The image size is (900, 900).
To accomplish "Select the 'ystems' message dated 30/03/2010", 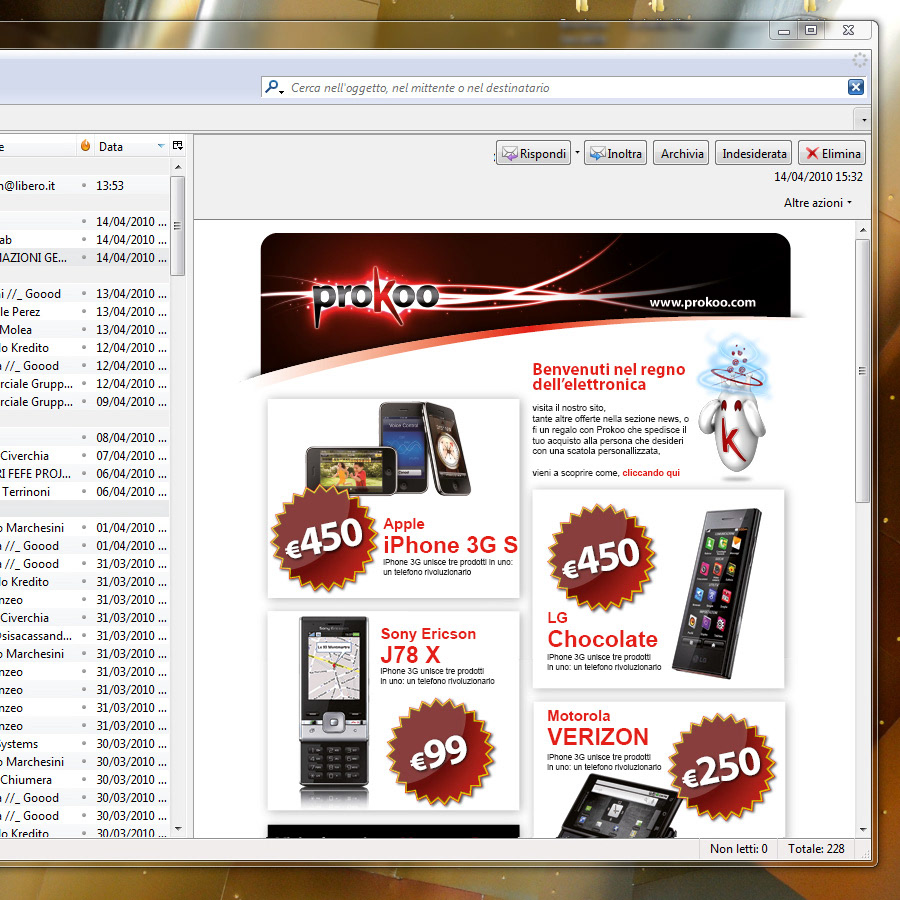I will [x=84, y=743].
